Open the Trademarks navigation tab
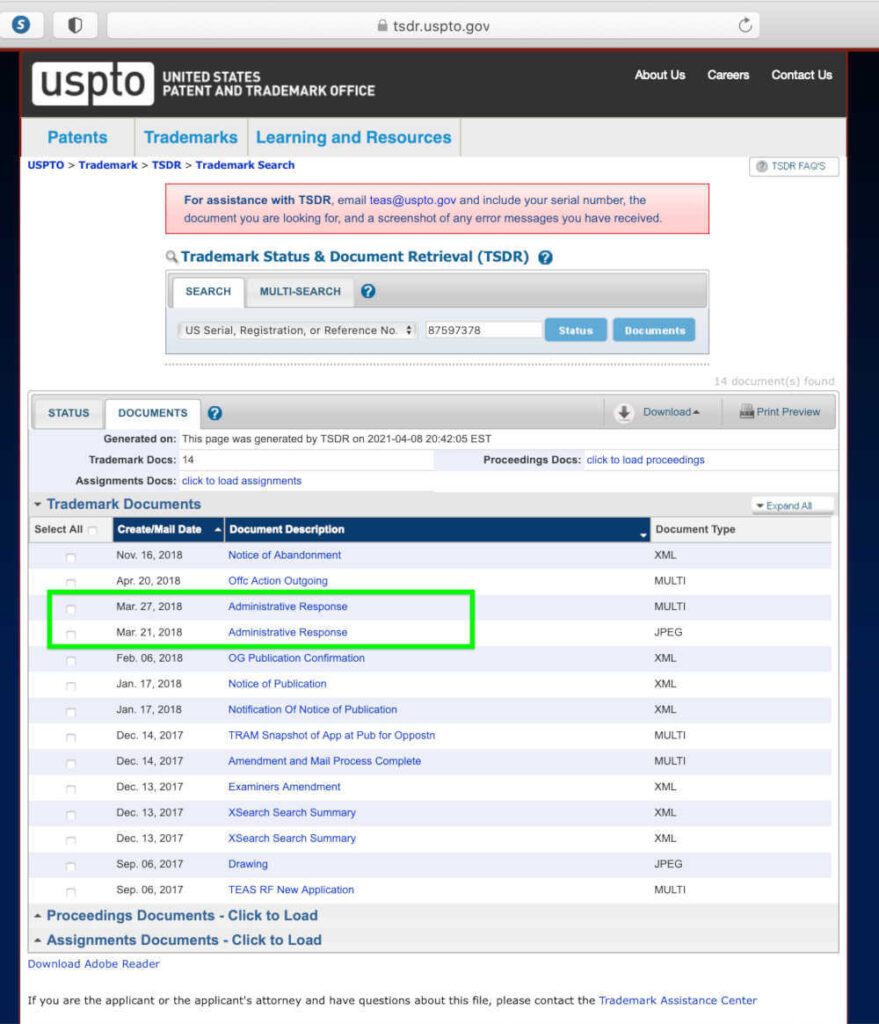Viewport: 879px width, 1024px height. (191, 137)
